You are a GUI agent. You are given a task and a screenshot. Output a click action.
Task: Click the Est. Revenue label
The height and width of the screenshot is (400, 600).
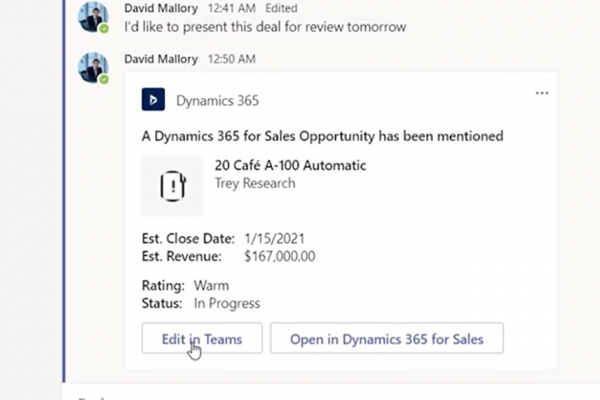pyautogui.click(x=182, y=256)
